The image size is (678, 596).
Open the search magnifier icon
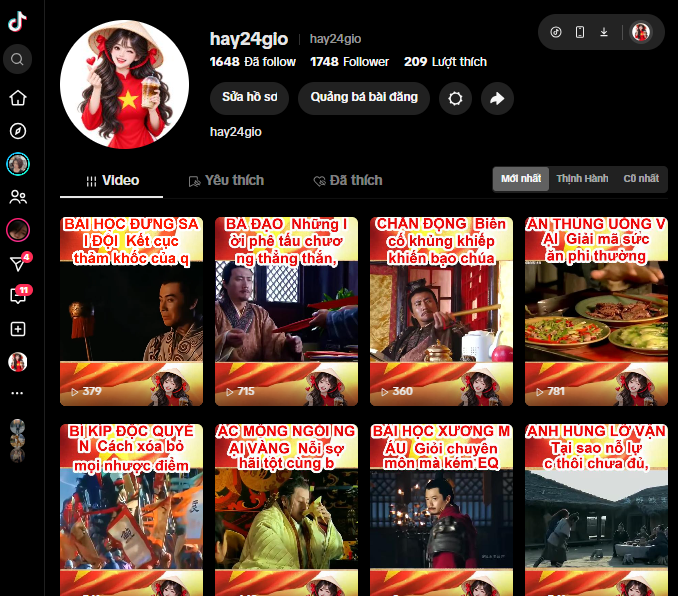pyautogui.click(x=17, y=59)
